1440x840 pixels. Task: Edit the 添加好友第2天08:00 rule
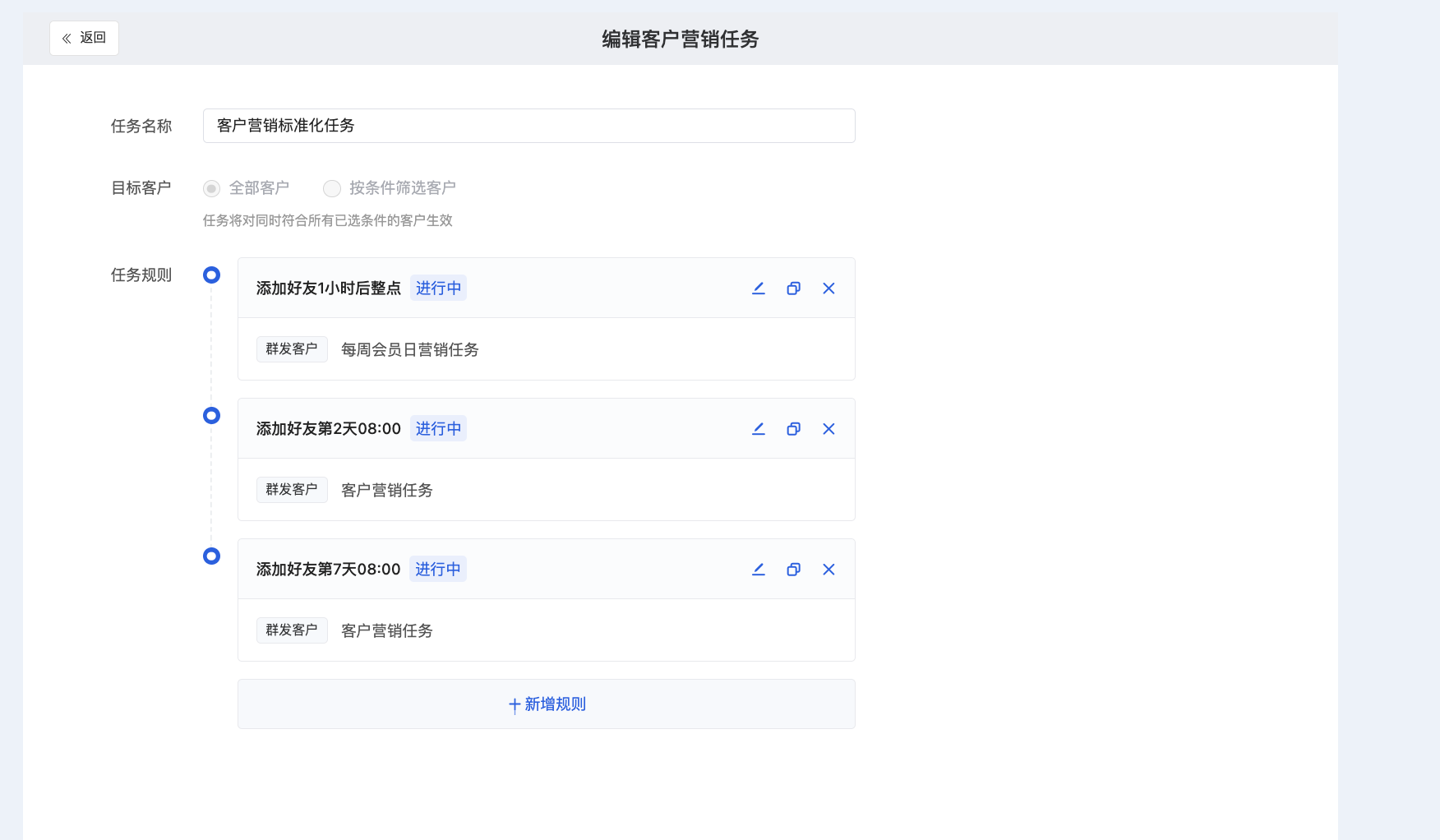759,429
